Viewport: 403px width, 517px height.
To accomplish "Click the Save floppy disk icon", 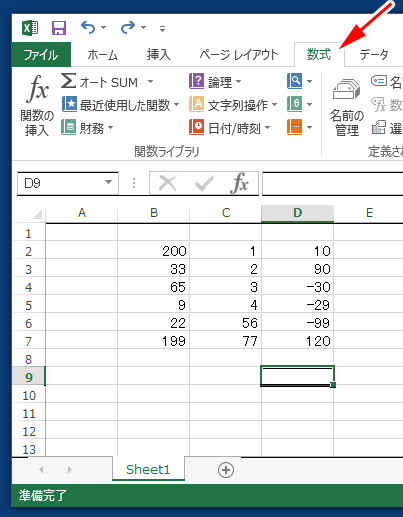I will (59, 28).
